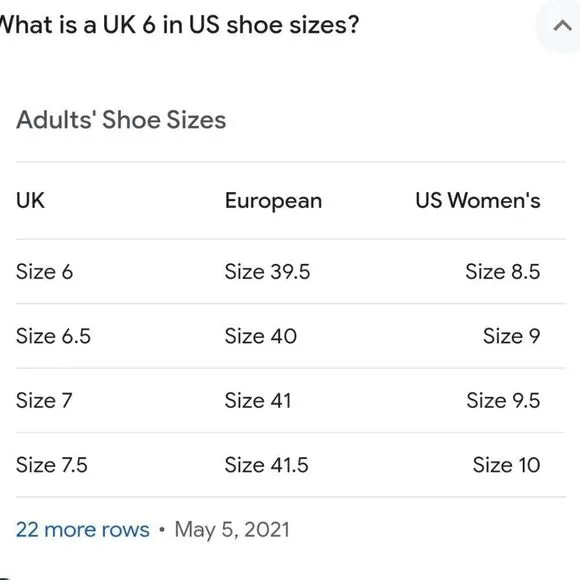Select the UK Size 7.5 cell

(x=52, y=465)
